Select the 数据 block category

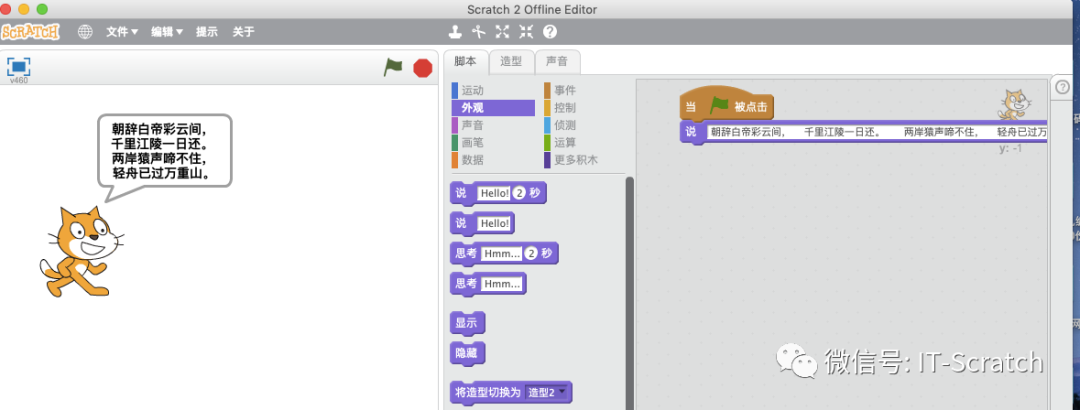point(493,160)
